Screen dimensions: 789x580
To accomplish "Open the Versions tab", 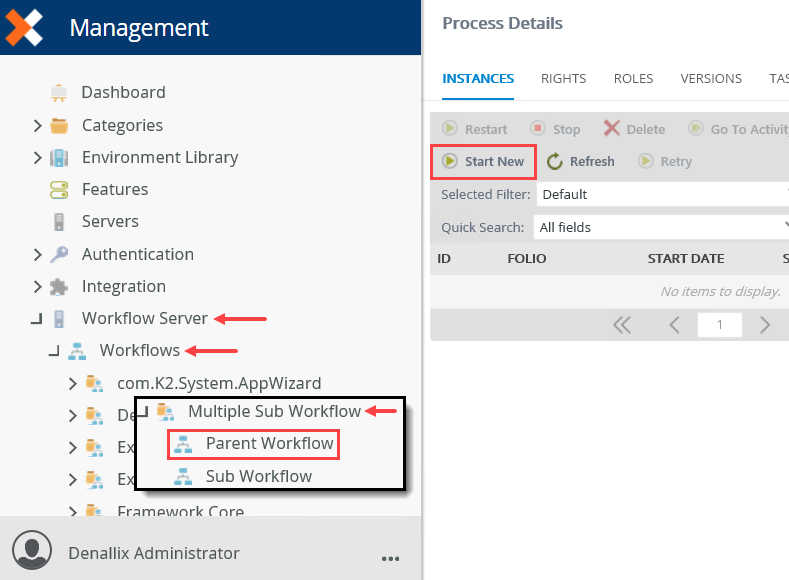I will (711, 78).
